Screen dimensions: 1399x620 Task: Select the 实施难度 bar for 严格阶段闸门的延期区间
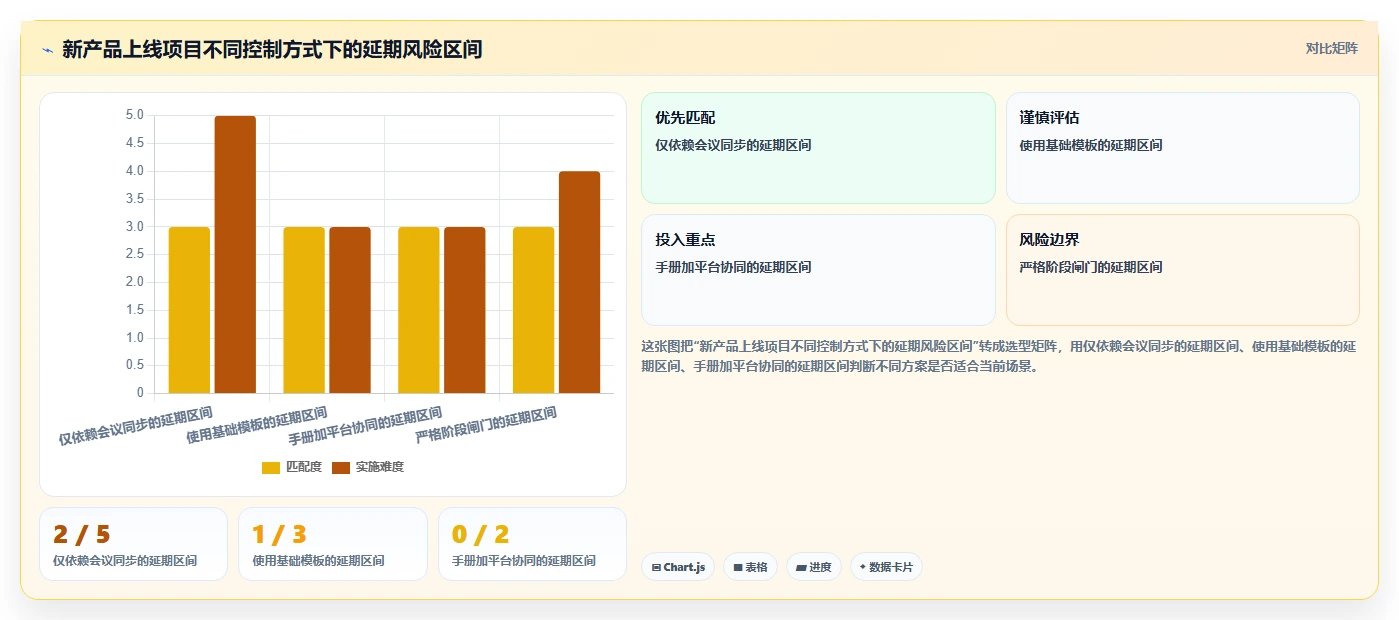(x=580, y=282)
